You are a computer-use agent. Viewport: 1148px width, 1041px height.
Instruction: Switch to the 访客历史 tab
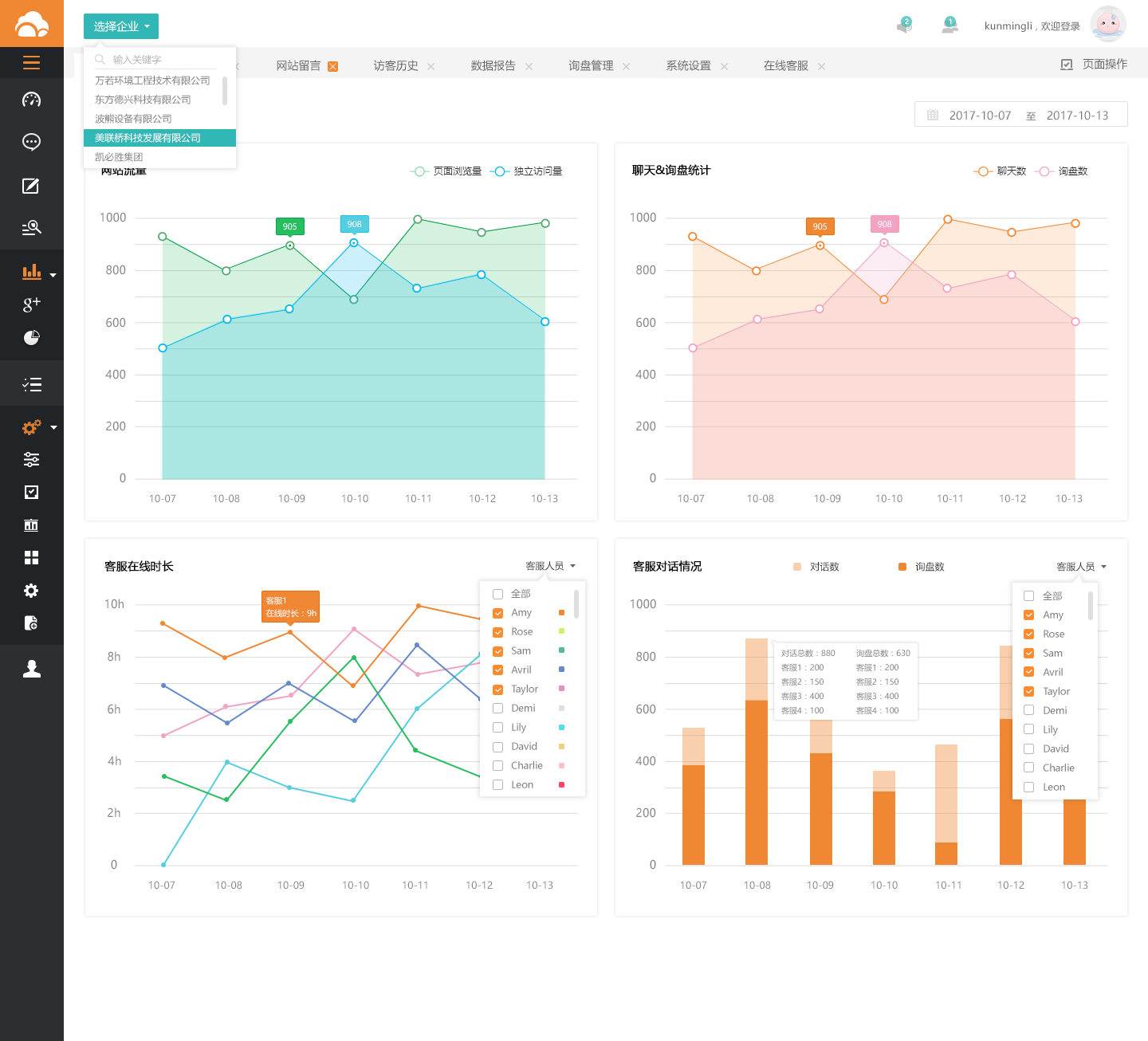(396, 65)
